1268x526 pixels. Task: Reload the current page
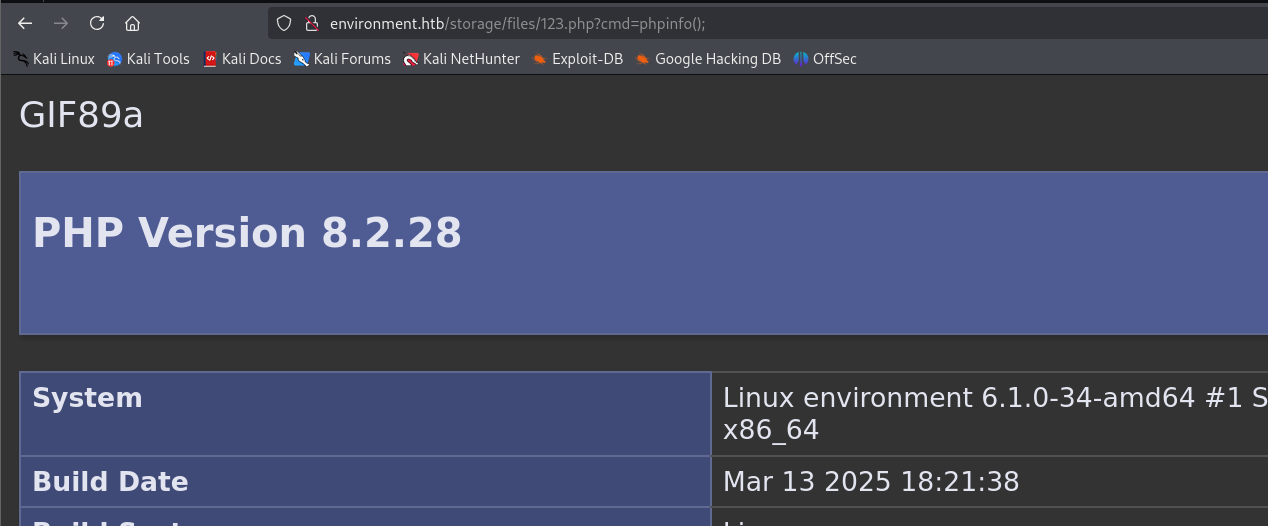pyautogui.click(x=97, y=23)
